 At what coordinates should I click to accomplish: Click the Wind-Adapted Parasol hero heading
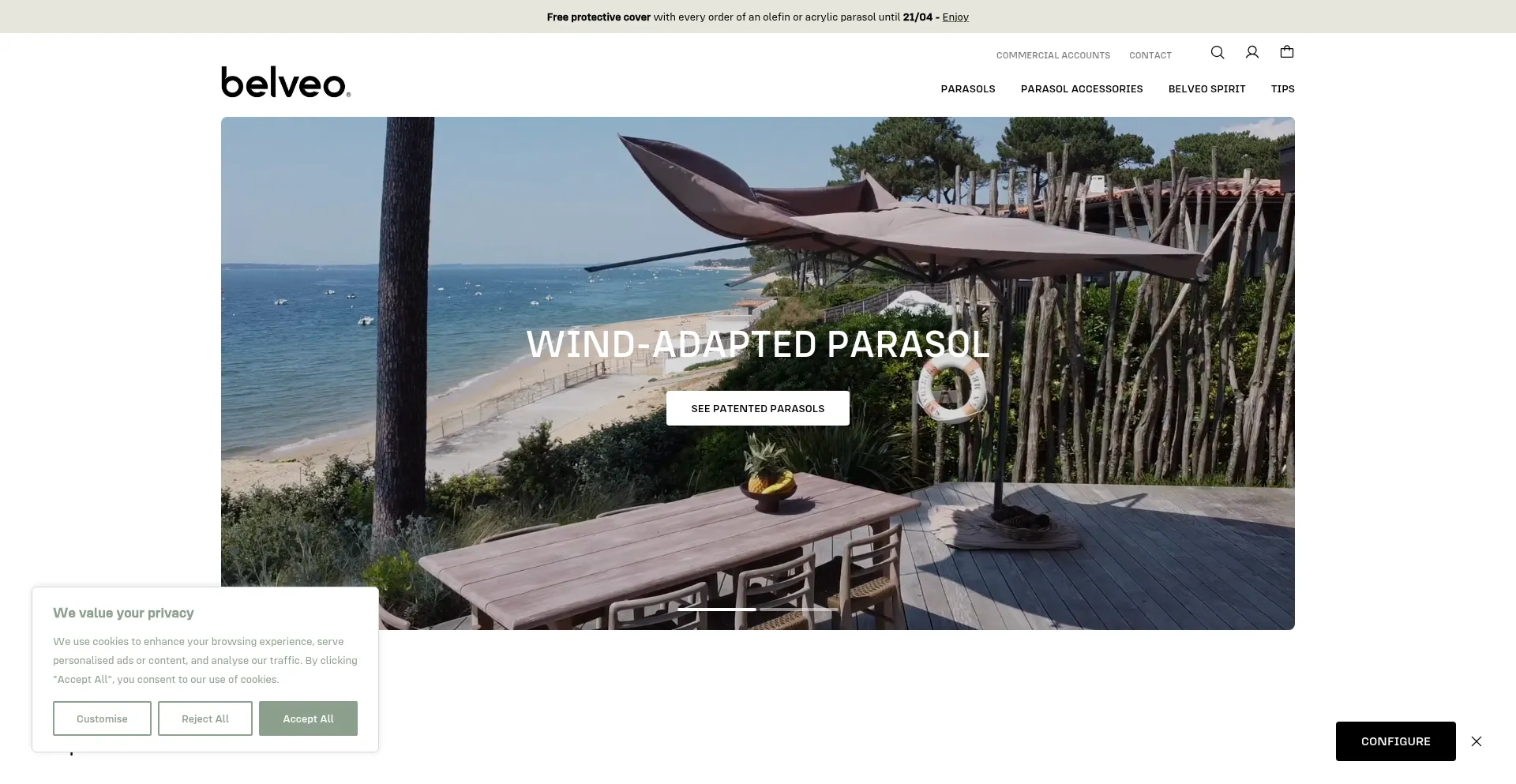coord(758,344)
